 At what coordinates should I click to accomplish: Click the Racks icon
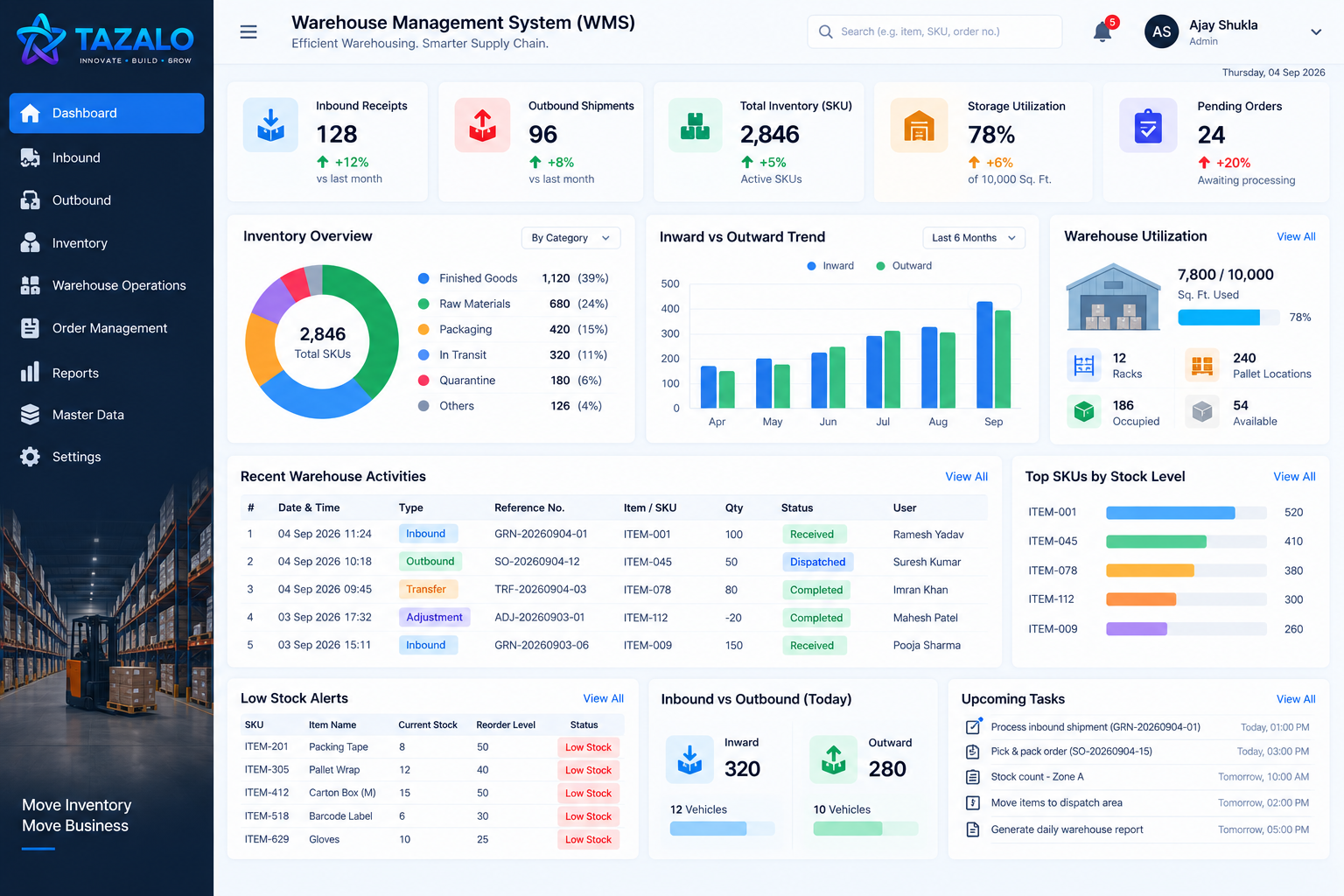(1084, 365)
